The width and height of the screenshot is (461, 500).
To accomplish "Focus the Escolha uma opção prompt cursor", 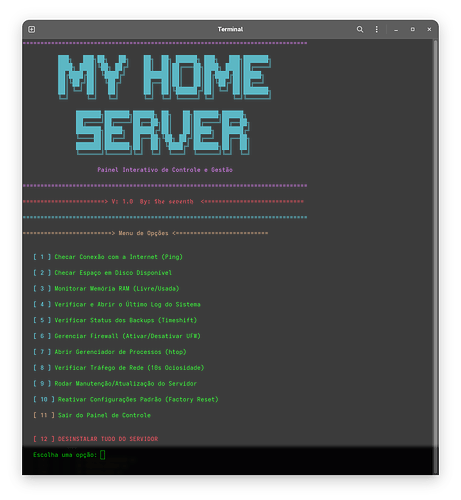I will pyautogui.click(x=103, y=455).
